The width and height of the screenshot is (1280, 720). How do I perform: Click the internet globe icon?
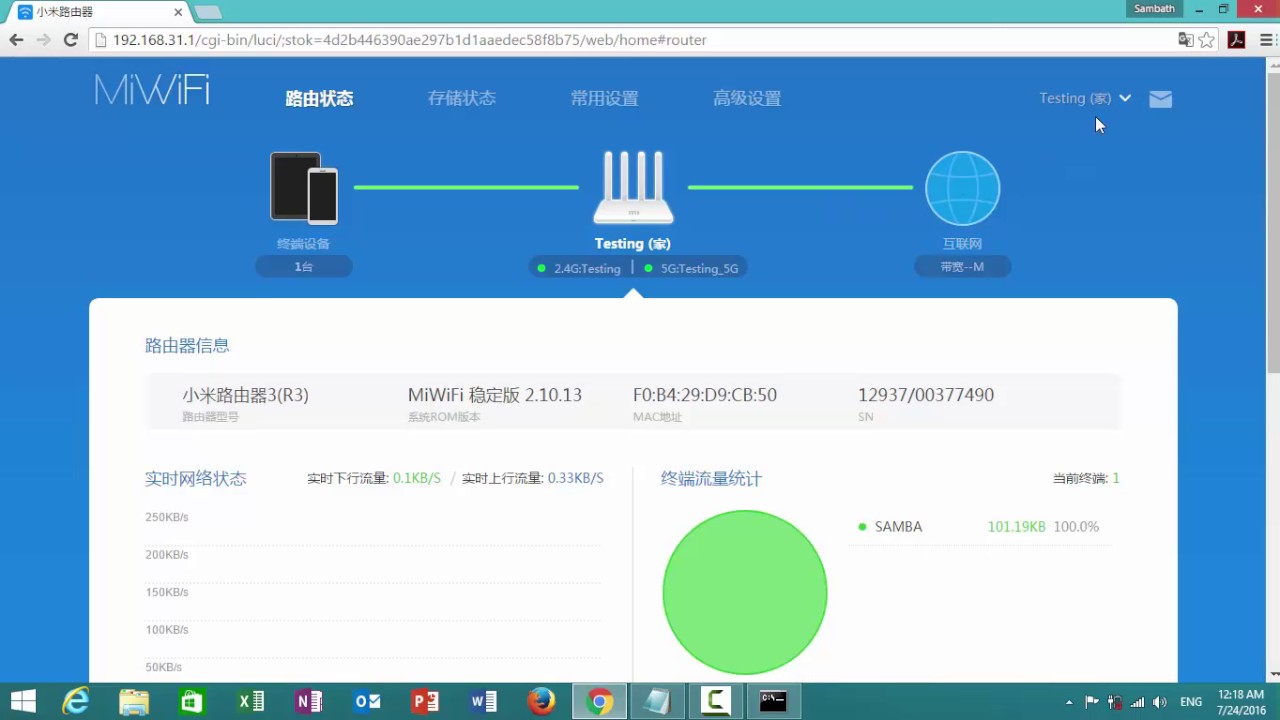point(962,188)
